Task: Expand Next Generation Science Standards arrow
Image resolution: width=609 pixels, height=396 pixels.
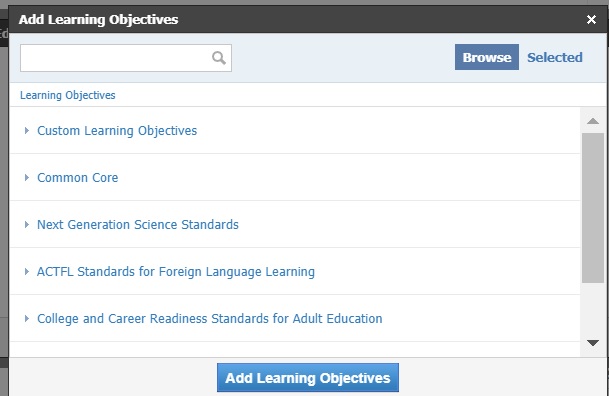Action: coord(27,224)
